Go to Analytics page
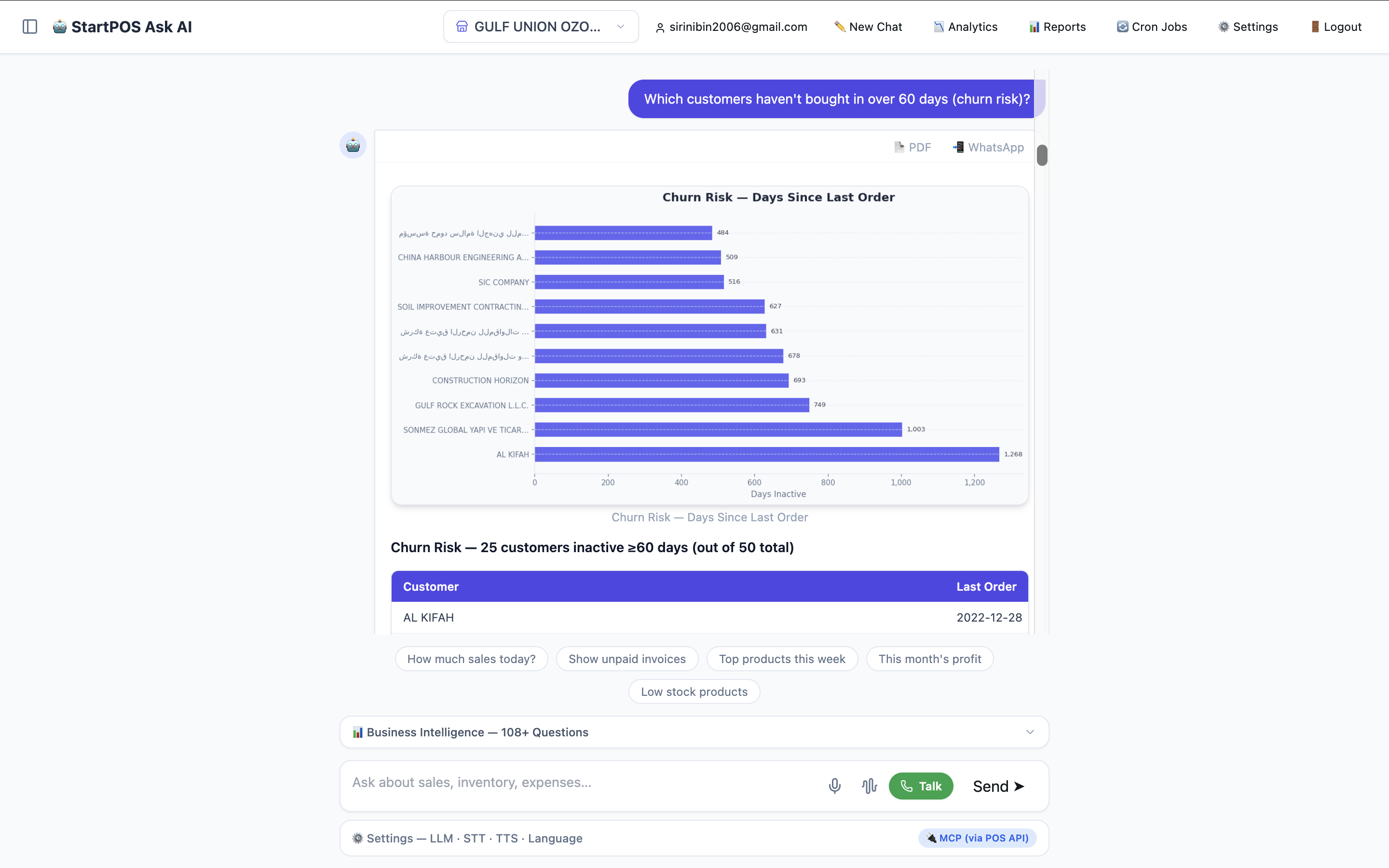 [x=966, y=27]
